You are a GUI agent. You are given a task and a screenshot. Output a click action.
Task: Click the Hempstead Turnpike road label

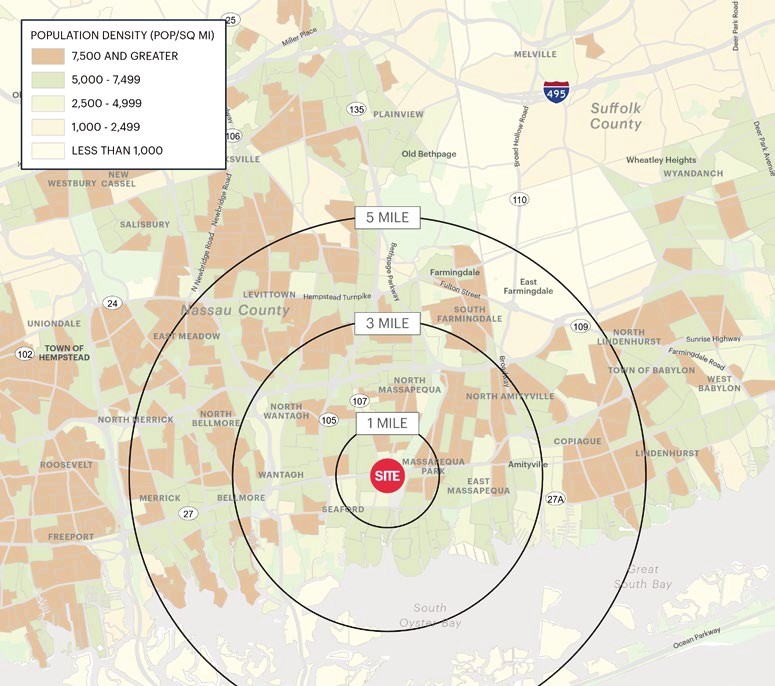click(x=337, y=297)
